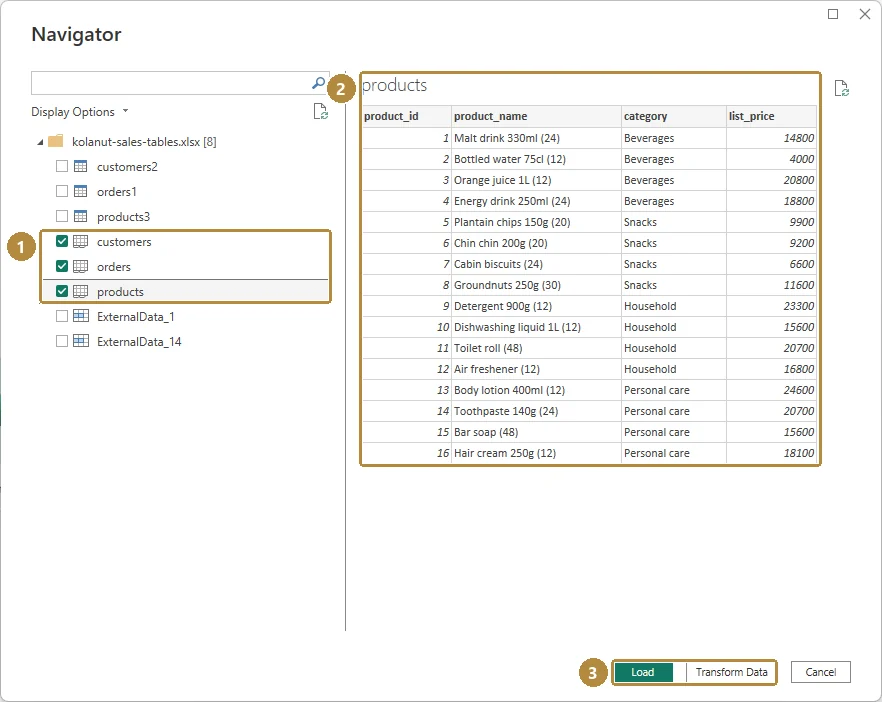The image size is (882, 702).
Task: Uncheck the customers checkbox
Action: click(x=62, y=241)
